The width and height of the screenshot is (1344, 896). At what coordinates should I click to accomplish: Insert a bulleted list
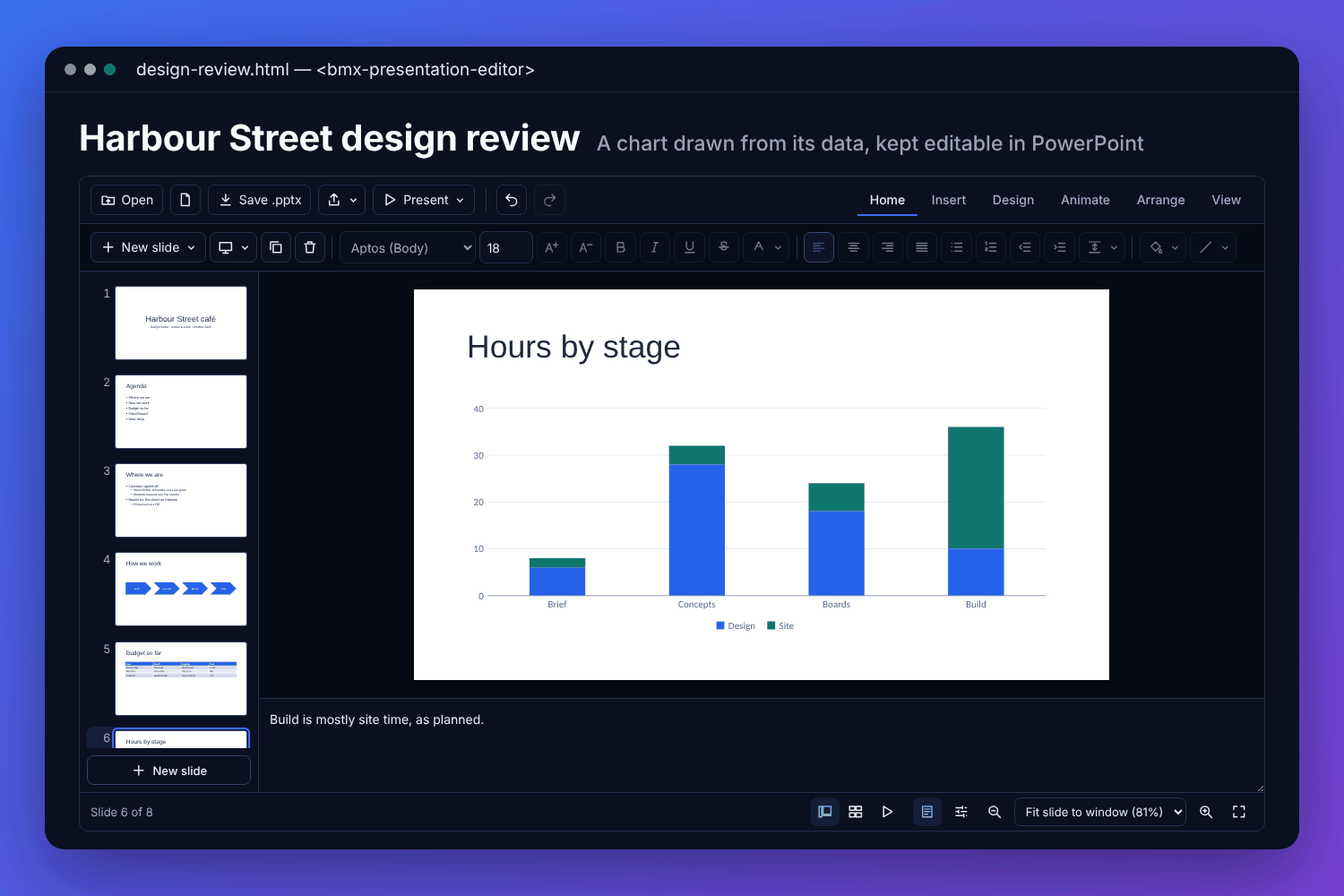coord(957,247)
